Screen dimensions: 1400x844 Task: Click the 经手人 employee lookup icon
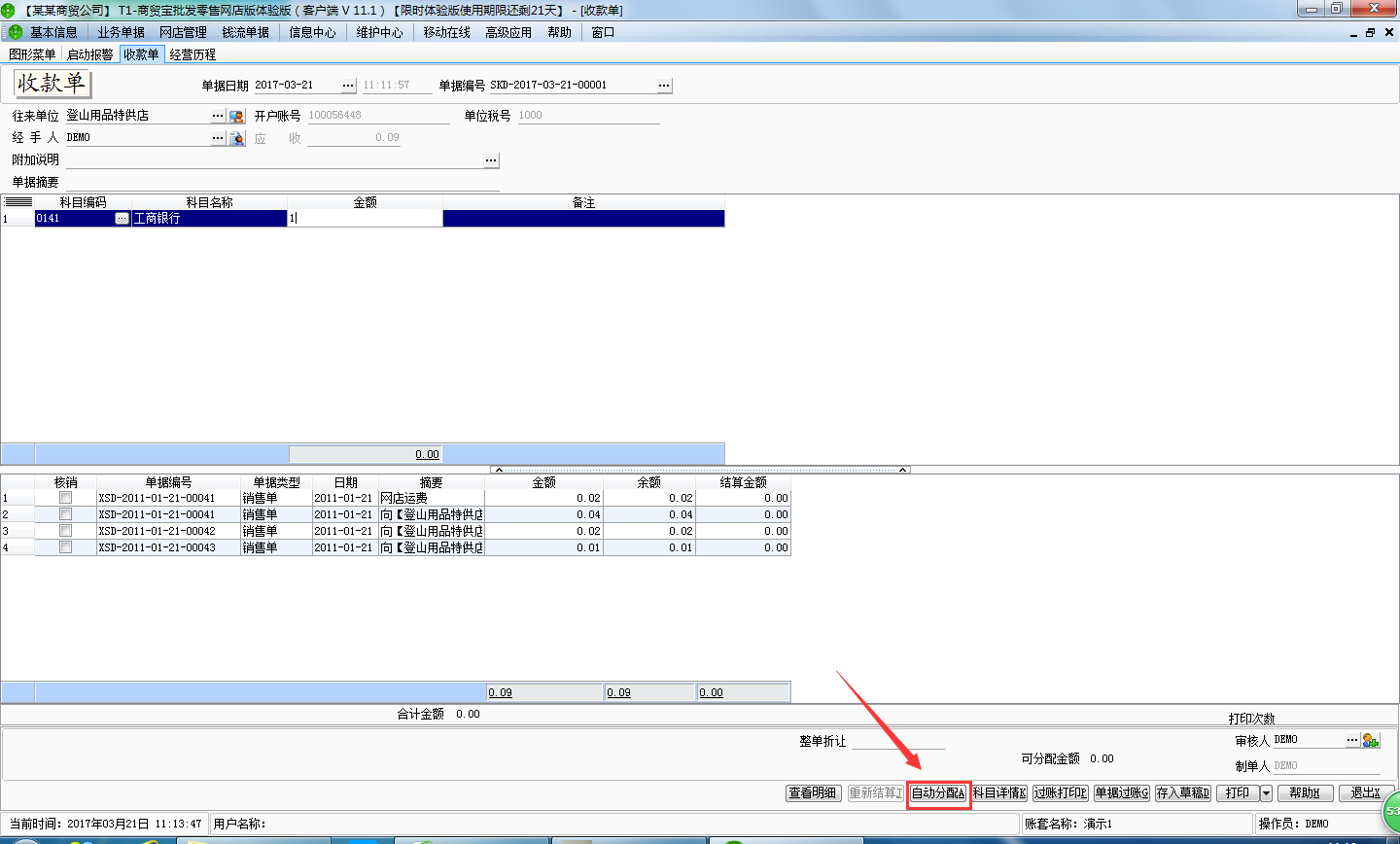coord(236,138)
